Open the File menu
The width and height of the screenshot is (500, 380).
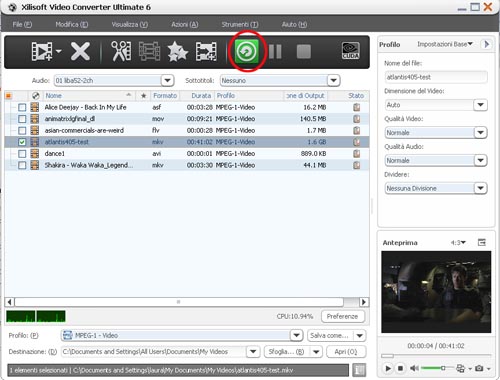tap(22, 24)
